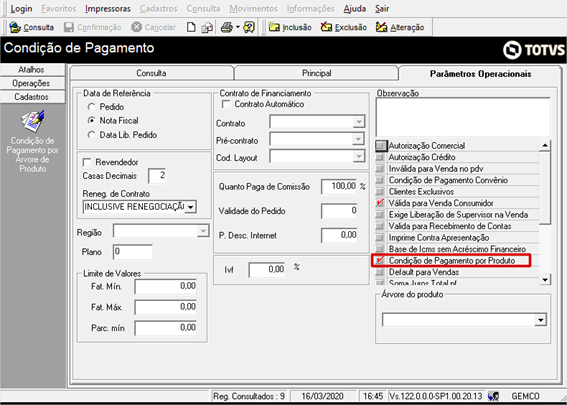Open the Cod. Layout dropdown
Image resolution: width=567 pixels, height=405 pixels.
359,157
